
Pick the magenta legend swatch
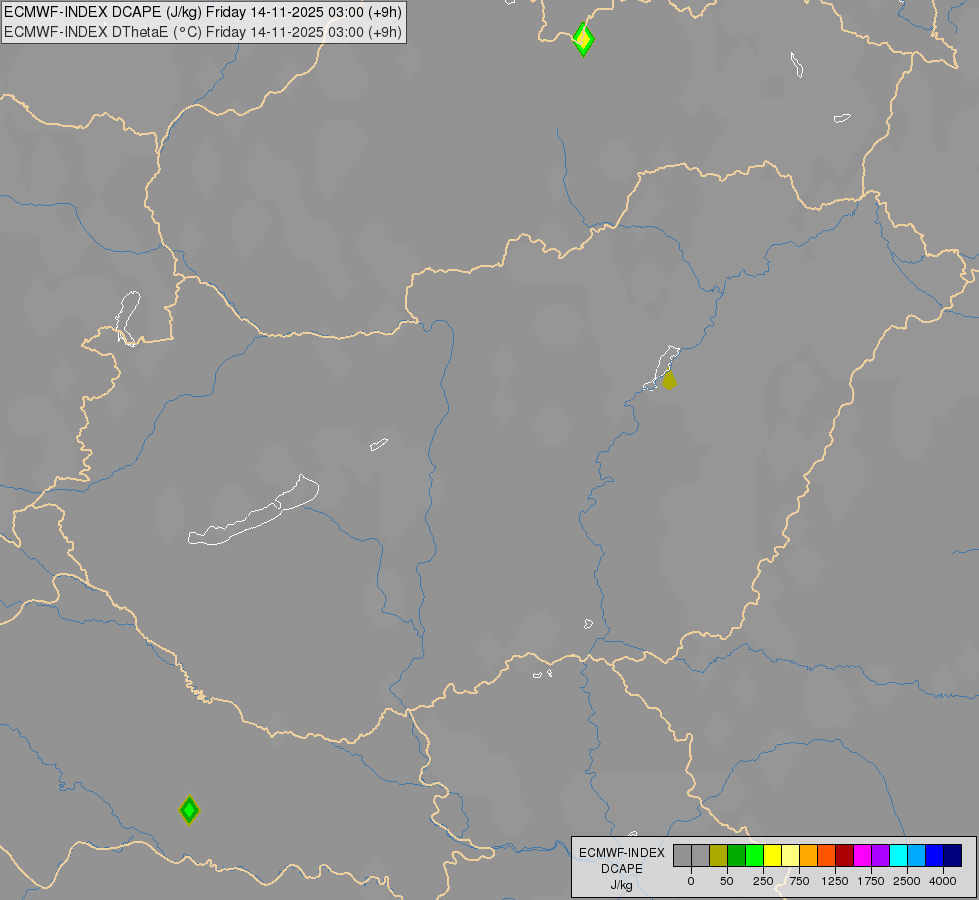tap(863, 856)
